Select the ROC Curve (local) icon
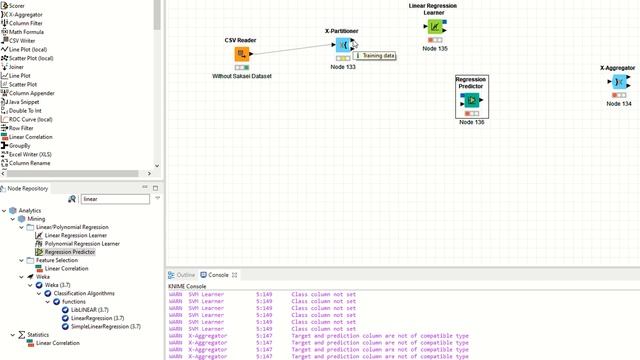 [4, 119]
